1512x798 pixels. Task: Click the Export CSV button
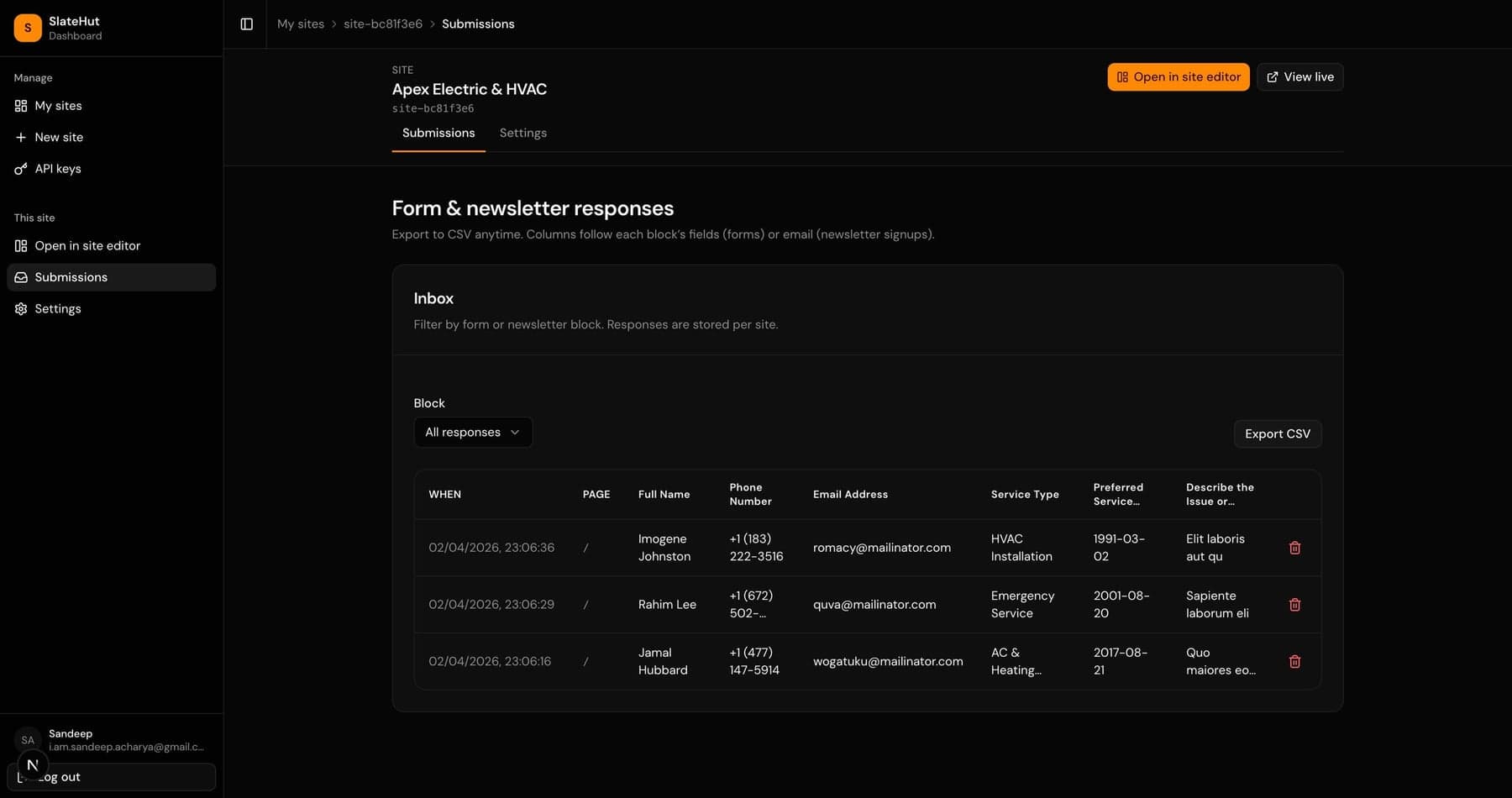[1278, 434]
